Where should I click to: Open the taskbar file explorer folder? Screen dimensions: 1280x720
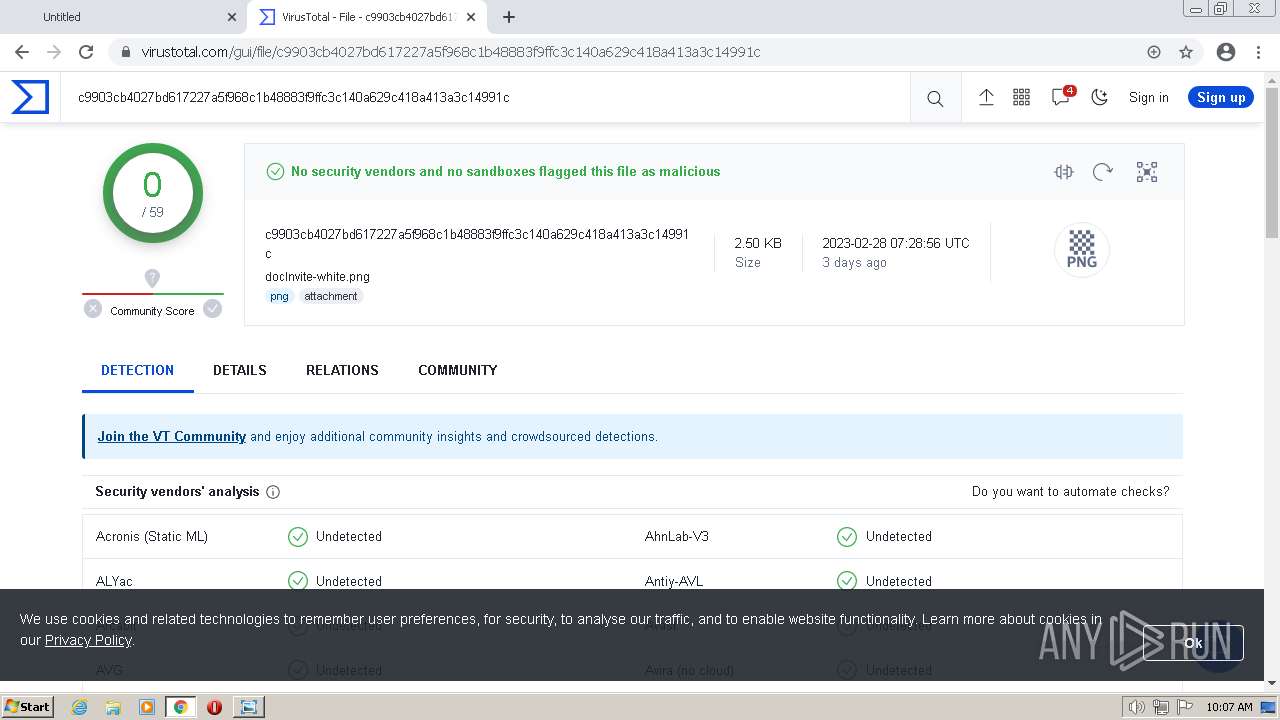pyautogui.click(x=113, y=707)
